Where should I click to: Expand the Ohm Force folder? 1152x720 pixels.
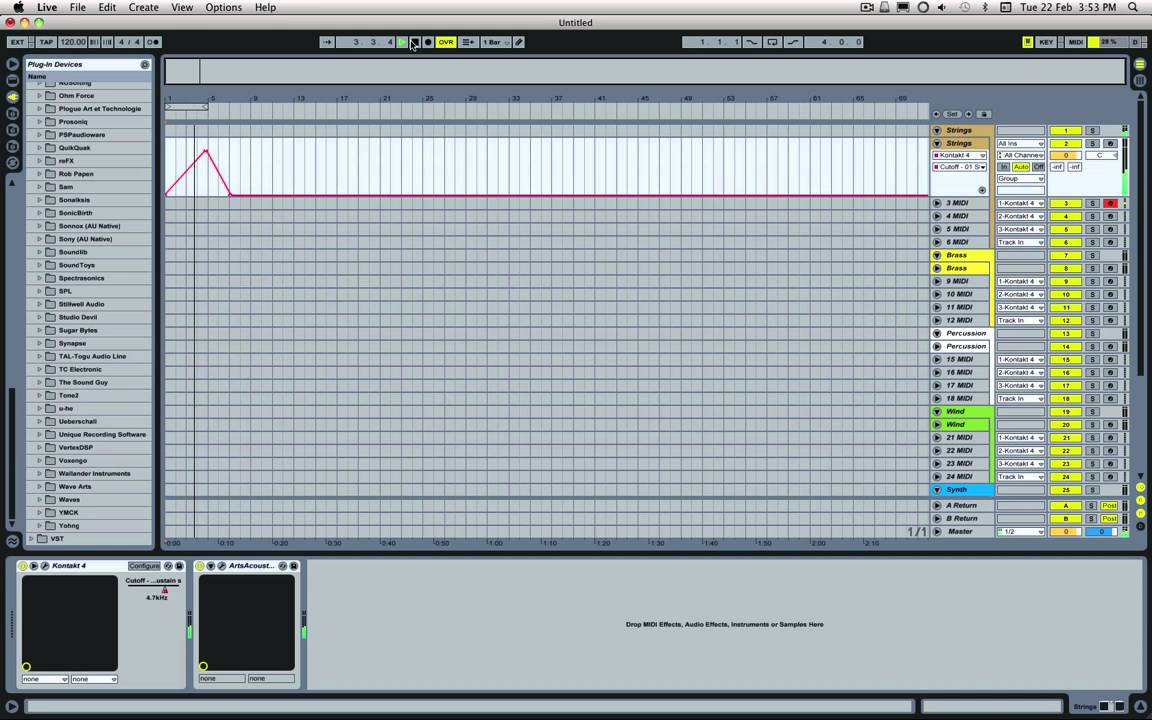coord(40,96)
